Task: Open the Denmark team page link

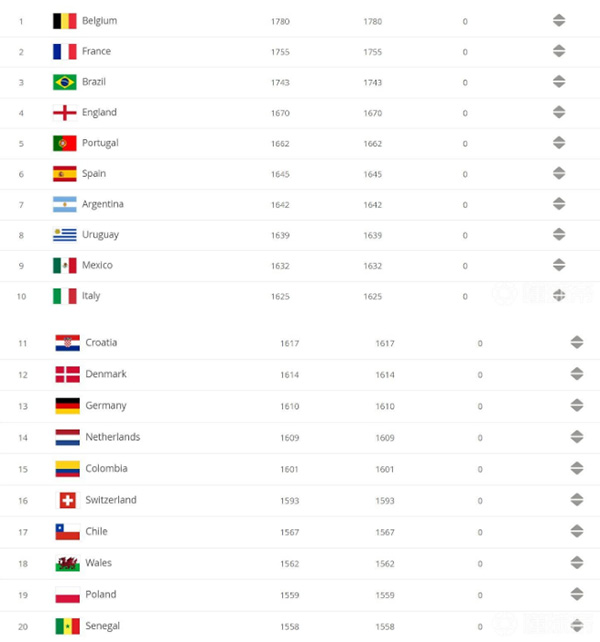Action: [106, 374]
